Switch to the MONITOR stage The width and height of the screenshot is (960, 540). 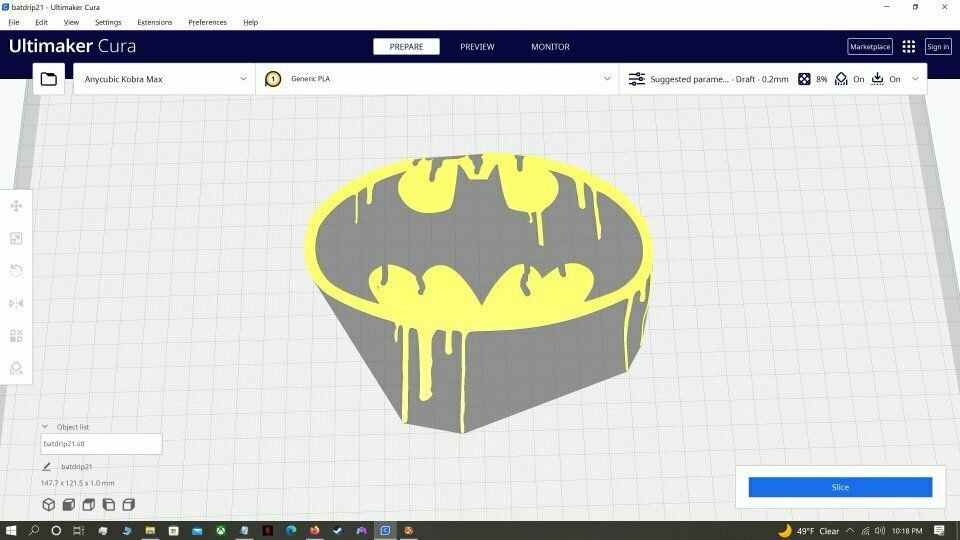(550, 47)
